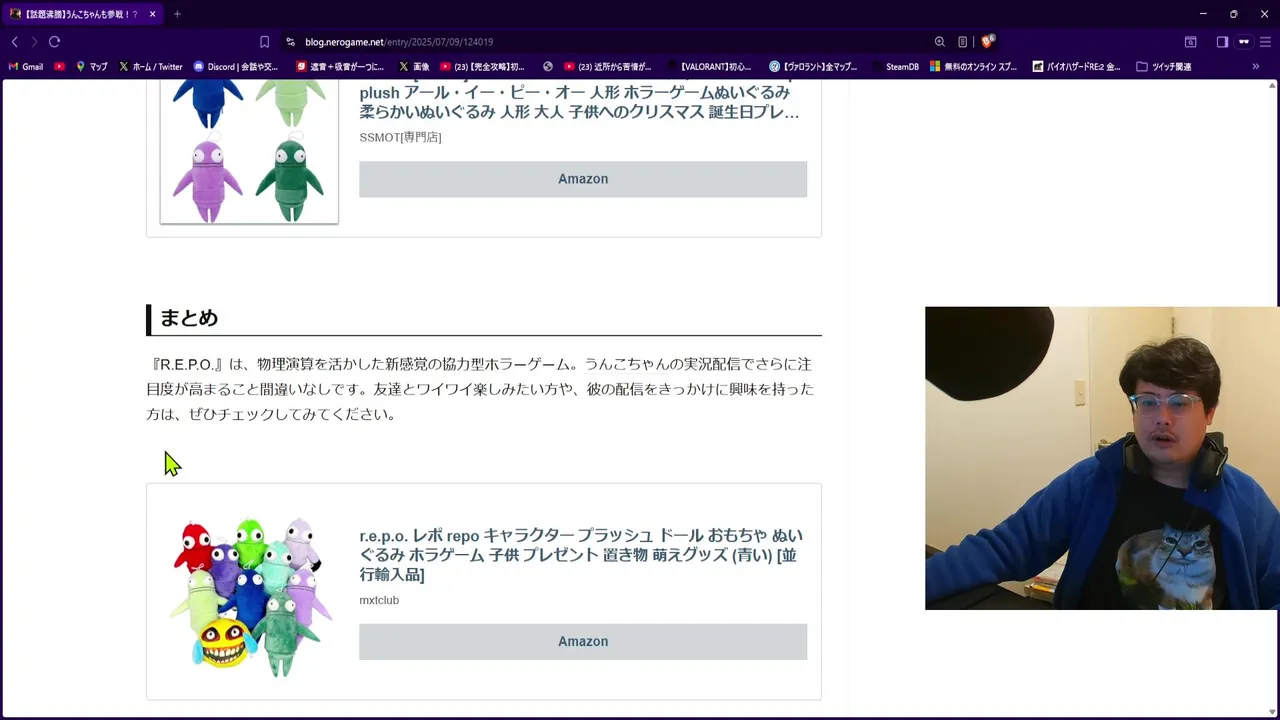Open a new tab with plus button
This screenshot has width=1280, height=720.
tap(177, 14)
